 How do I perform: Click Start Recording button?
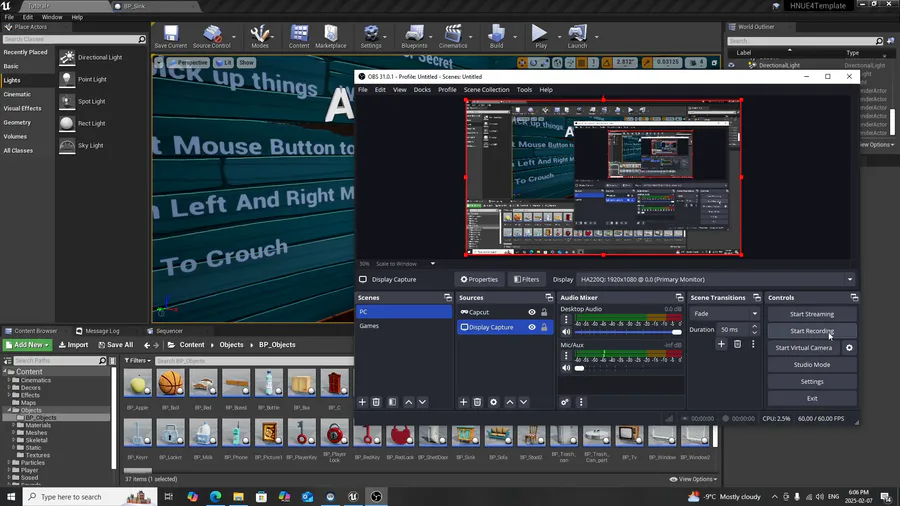point(812,331)
